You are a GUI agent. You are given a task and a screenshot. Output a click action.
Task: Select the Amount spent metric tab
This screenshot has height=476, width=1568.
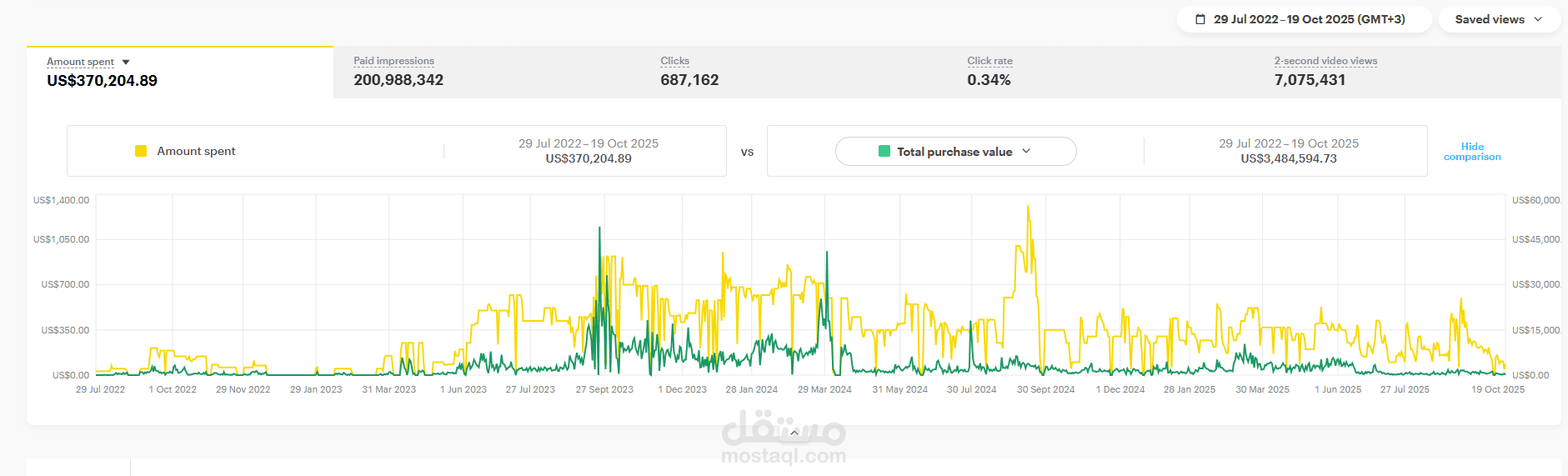point(180,73)
